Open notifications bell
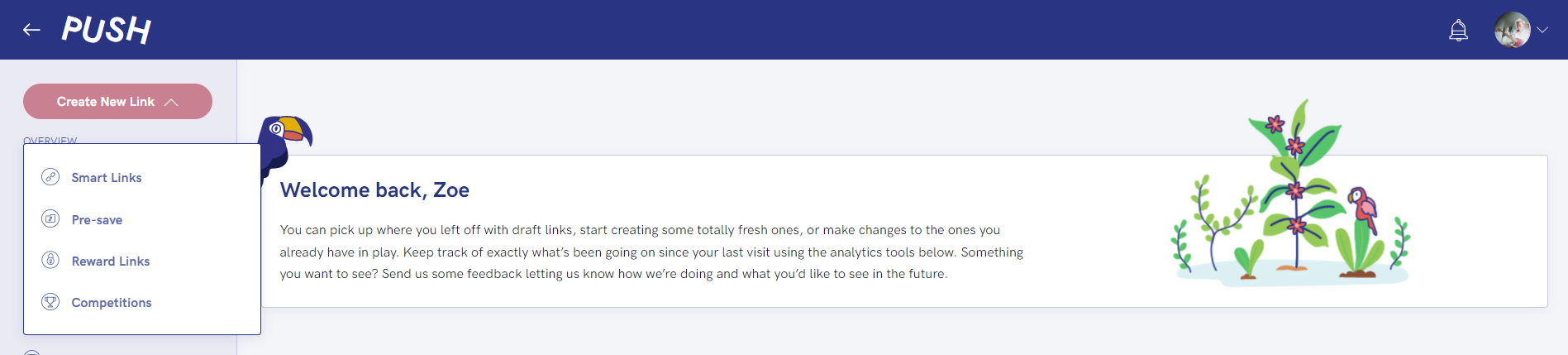 coord(1458,31)
